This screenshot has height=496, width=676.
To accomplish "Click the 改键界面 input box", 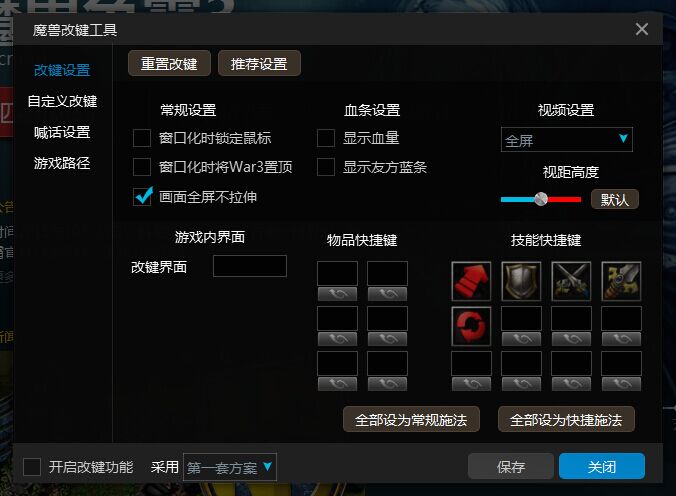I will 250,266.
